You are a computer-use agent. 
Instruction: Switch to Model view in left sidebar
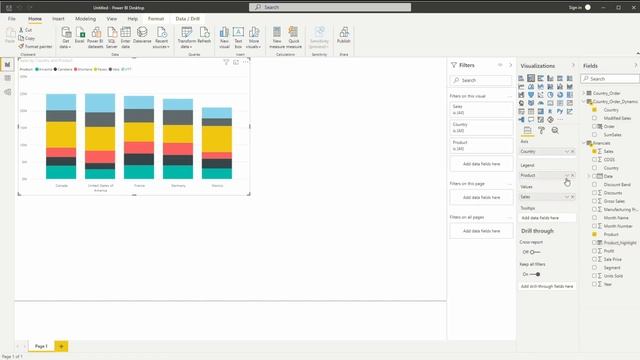(7, 92)
